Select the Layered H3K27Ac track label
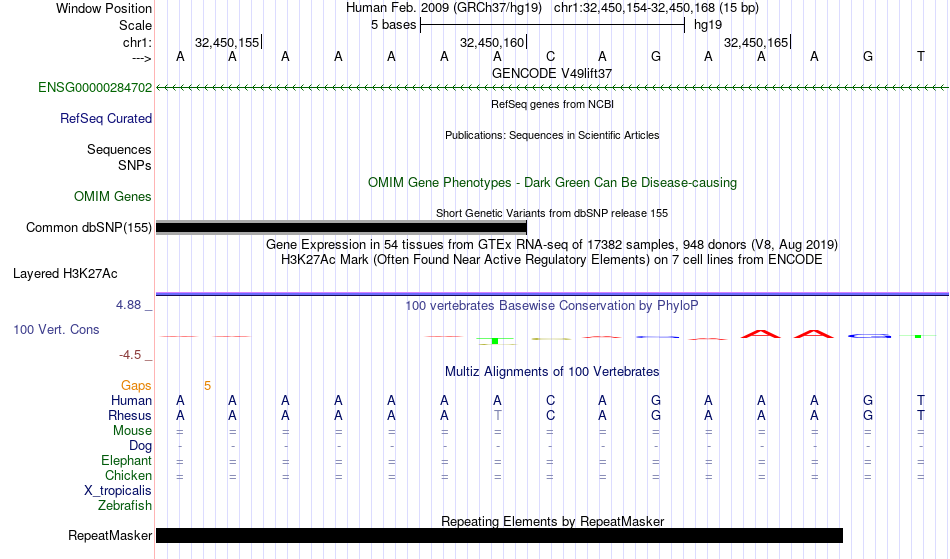This screenshot has height=559, width=950. point(65,273)
